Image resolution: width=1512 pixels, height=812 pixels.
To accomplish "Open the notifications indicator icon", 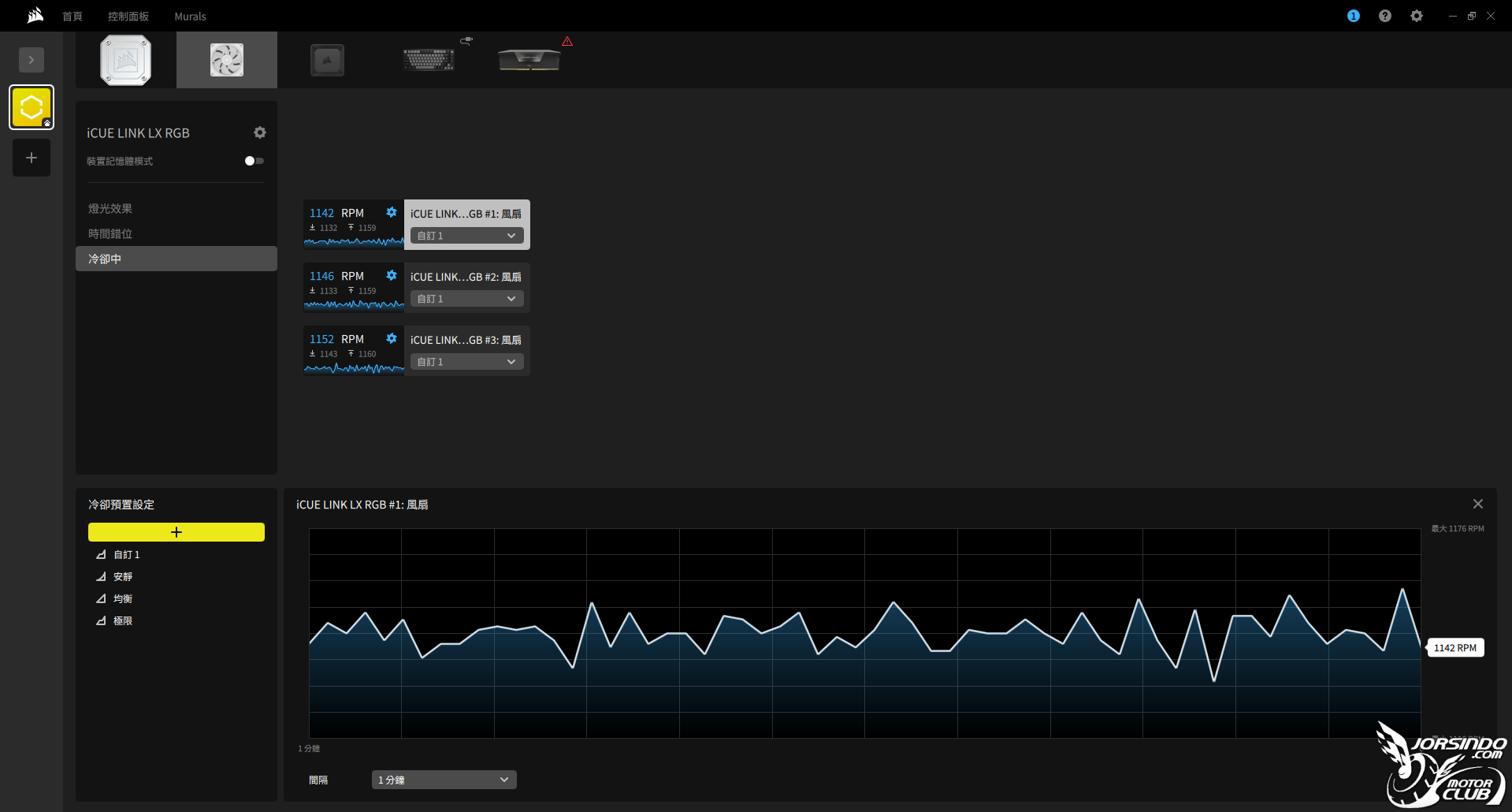I will click(x=1354, y=16).
